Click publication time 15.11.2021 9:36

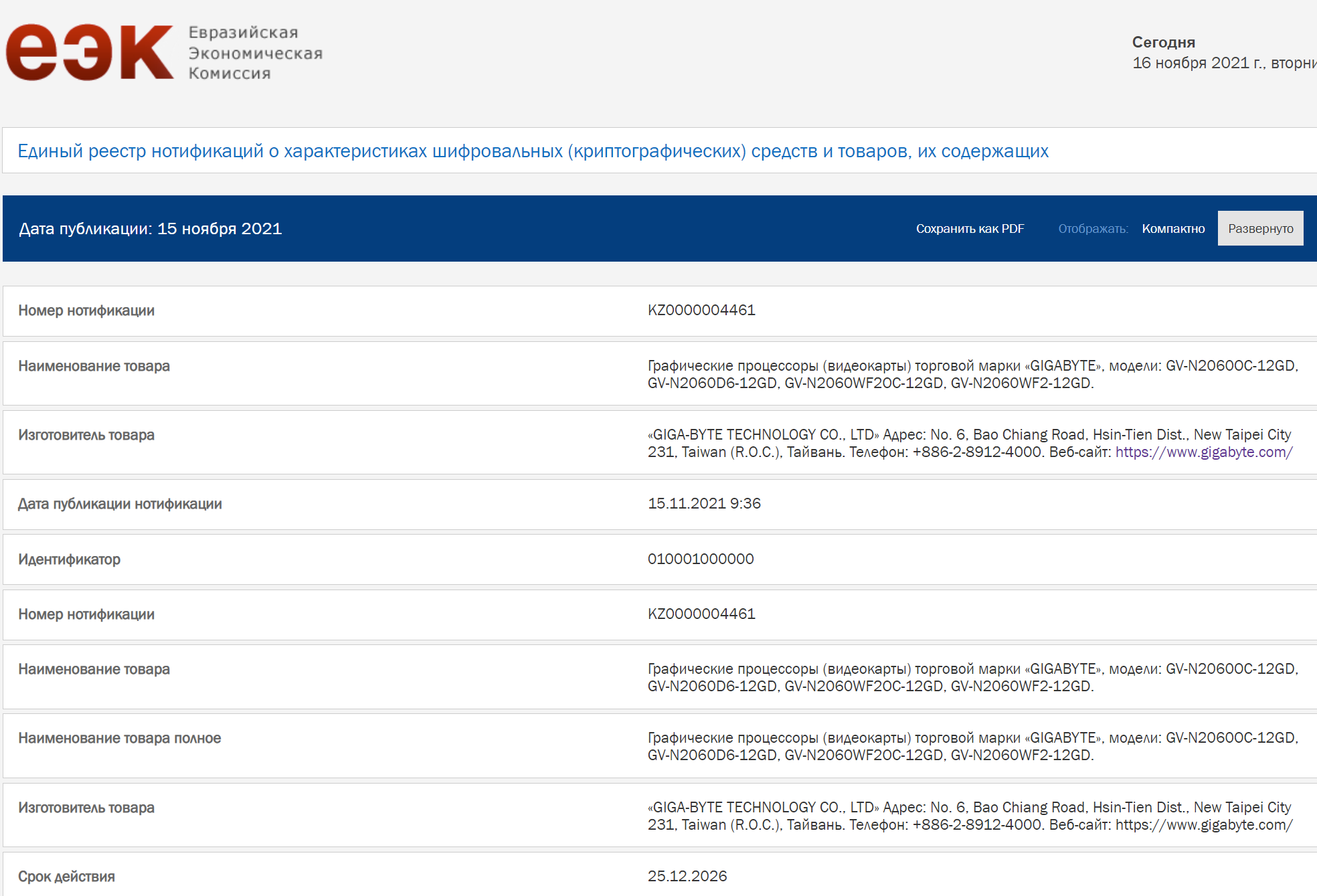click(703, 504)
